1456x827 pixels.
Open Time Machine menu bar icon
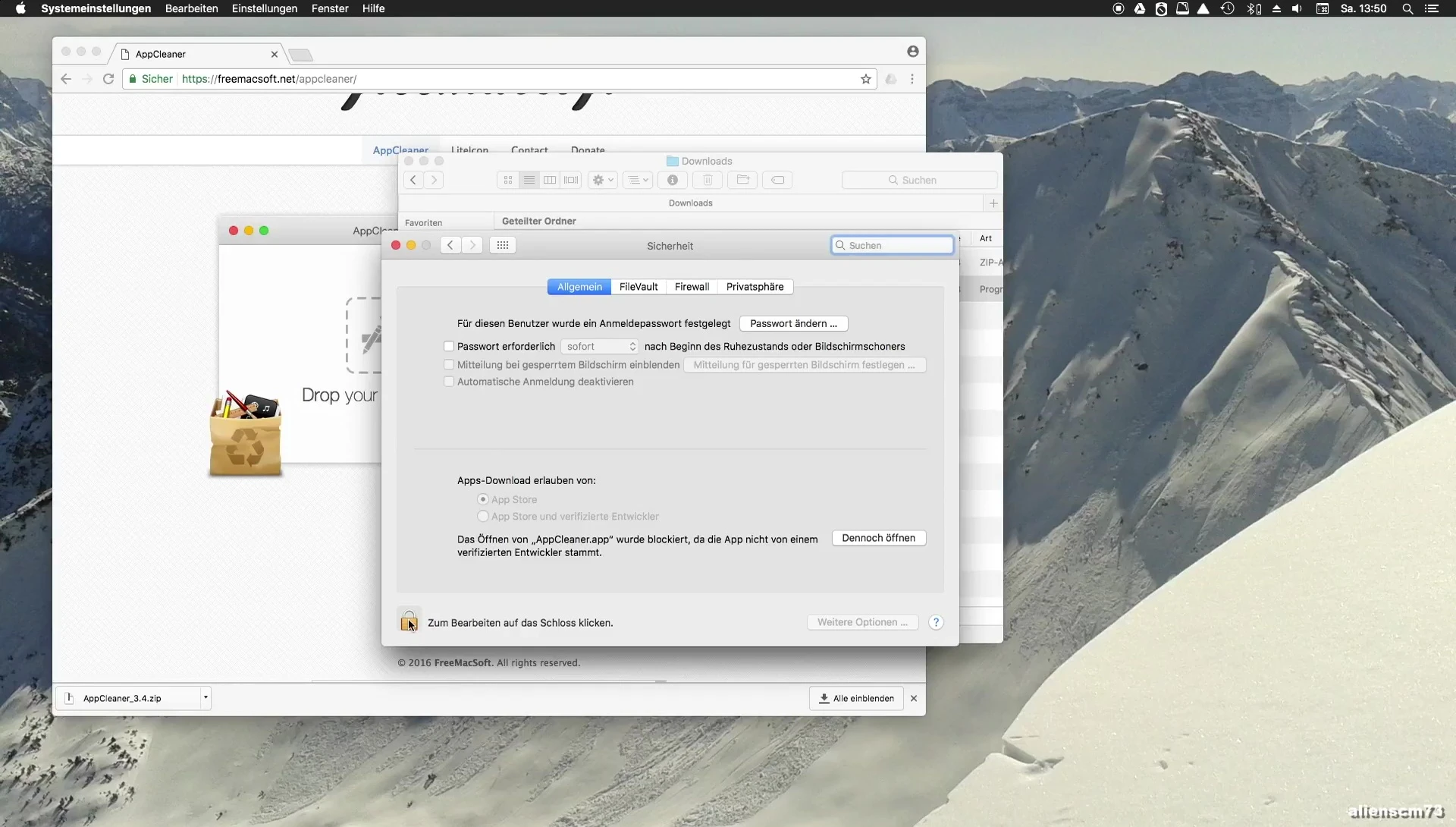pyautogui.click(x=1228, y=8)
